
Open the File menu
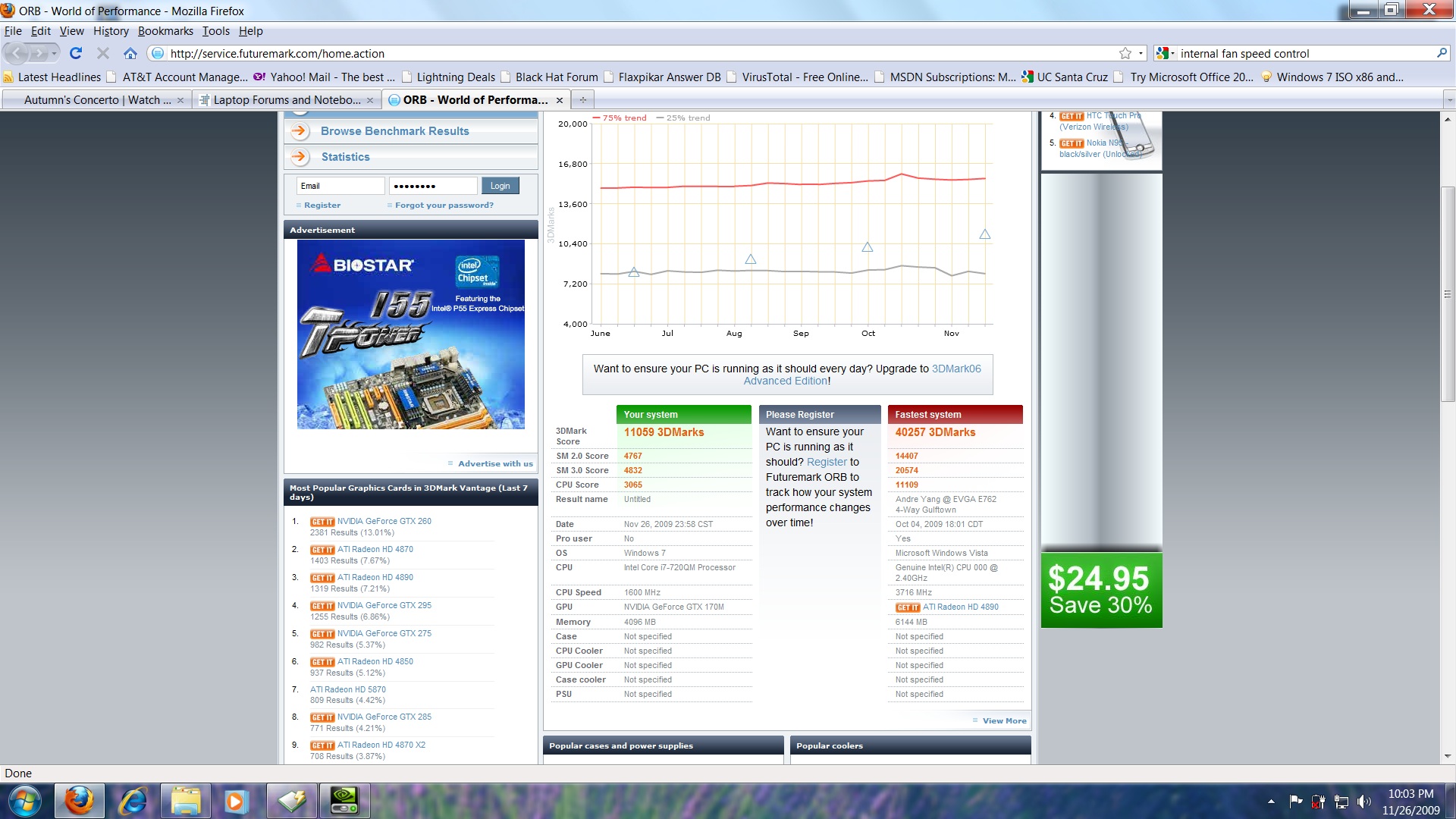[13, 31]
